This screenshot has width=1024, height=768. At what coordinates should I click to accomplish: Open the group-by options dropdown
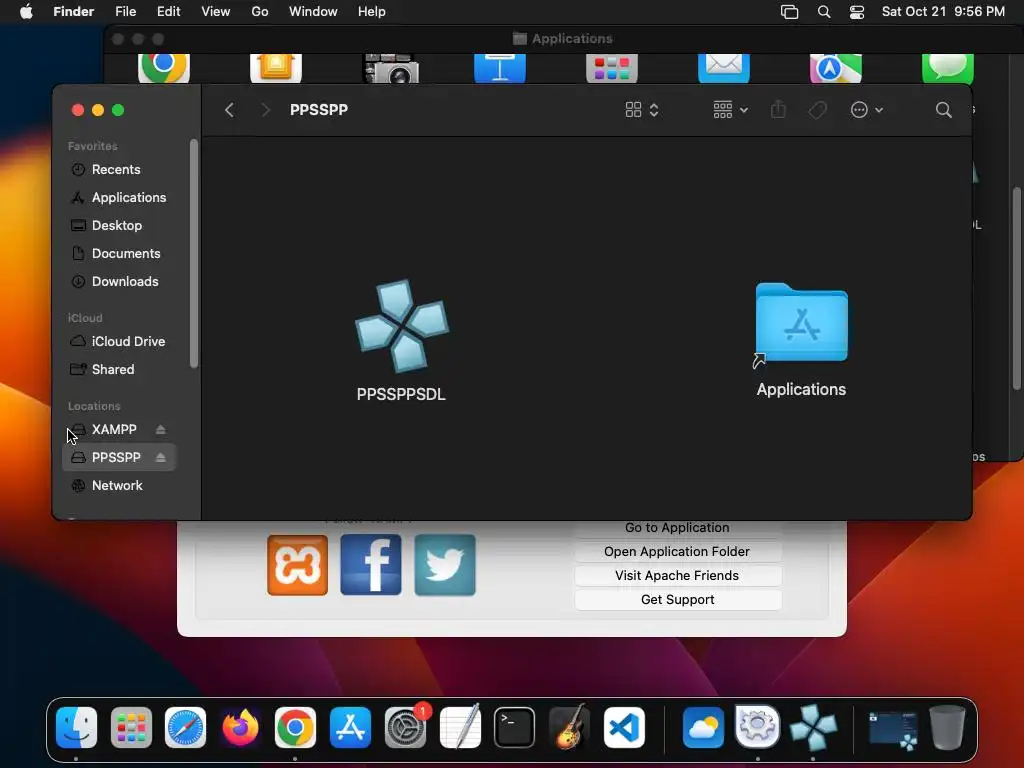[730, 110]
